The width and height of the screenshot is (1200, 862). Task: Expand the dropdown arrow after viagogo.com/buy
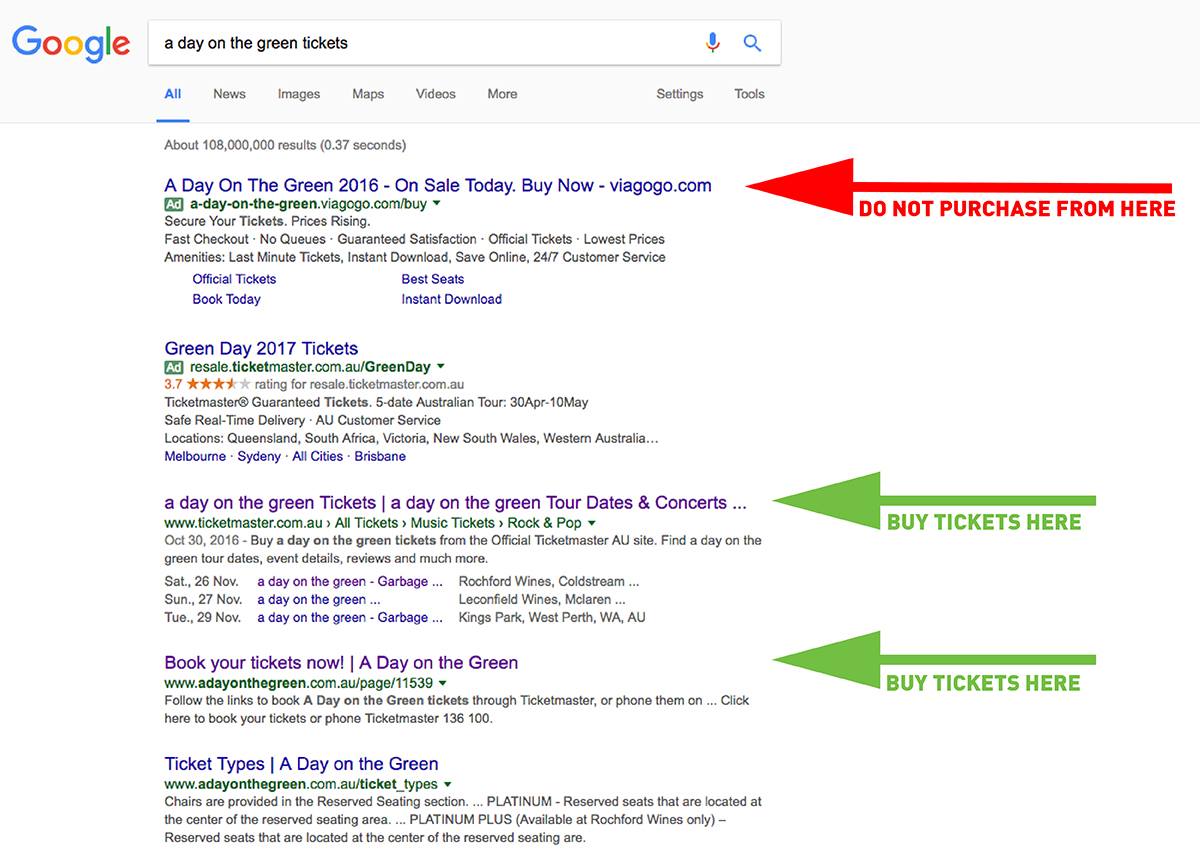pyautogui.click(x=437, y=204)
